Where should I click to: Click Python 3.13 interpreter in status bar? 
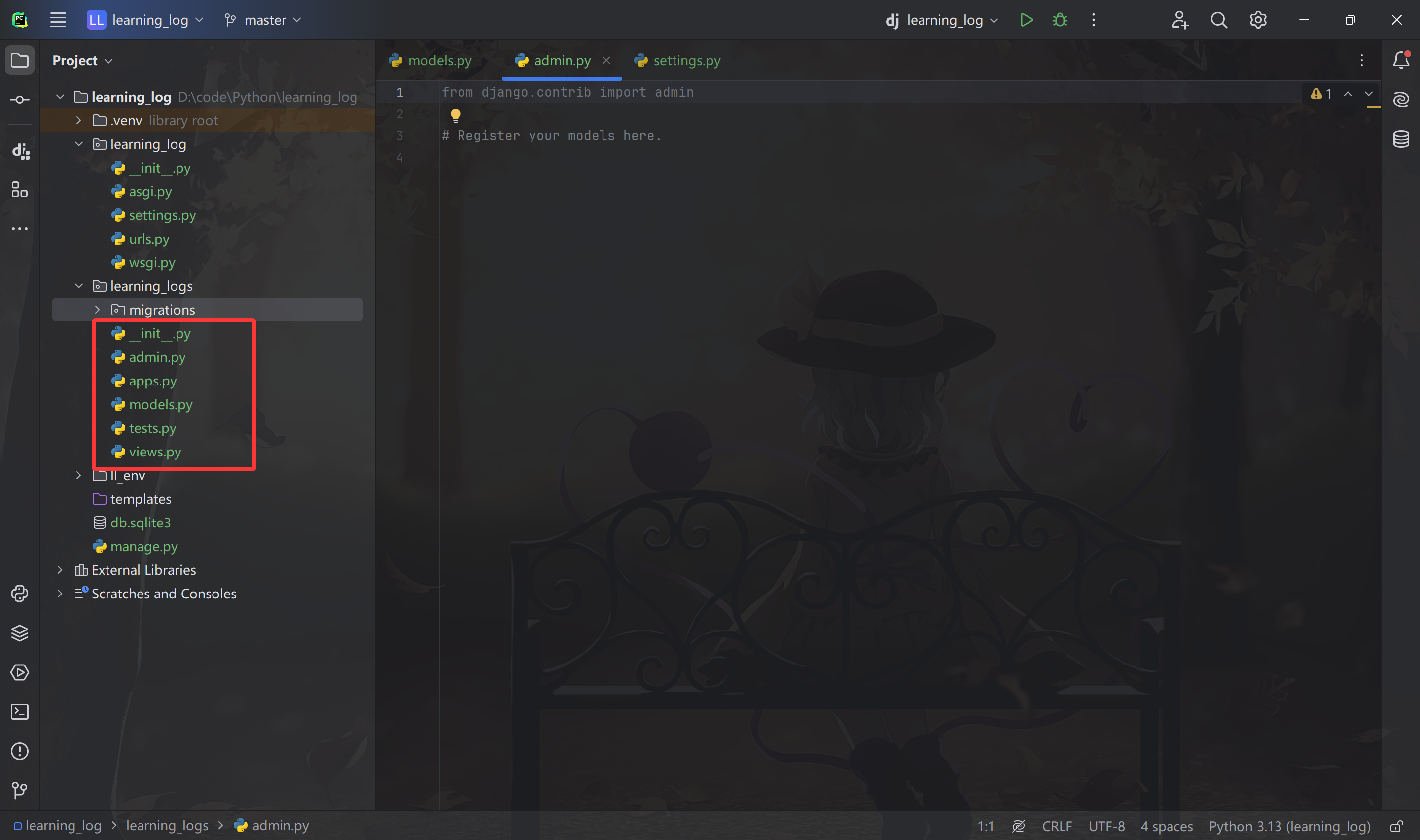coord(1289,826)
